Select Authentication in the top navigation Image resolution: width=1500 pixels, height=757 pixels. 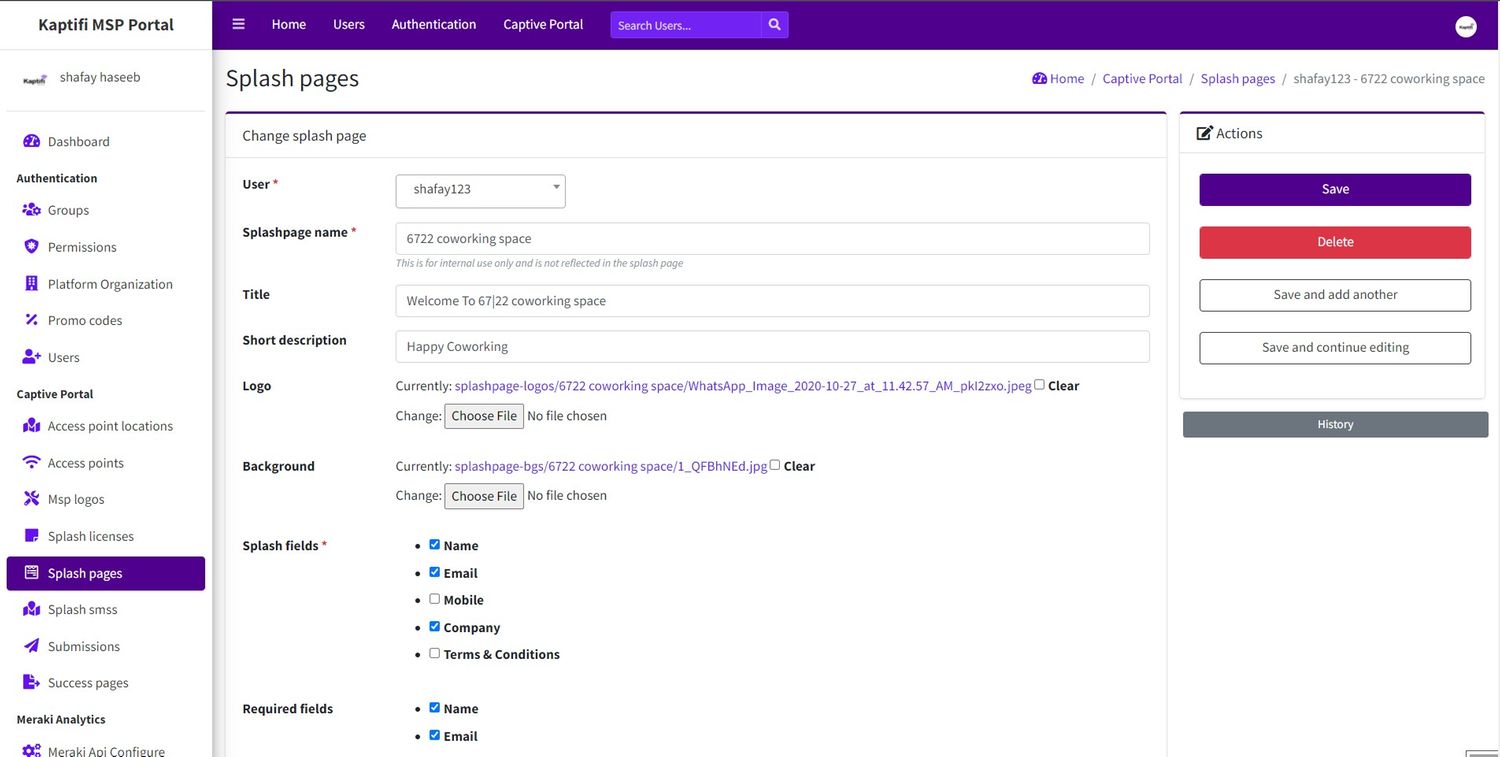(433, 24)
